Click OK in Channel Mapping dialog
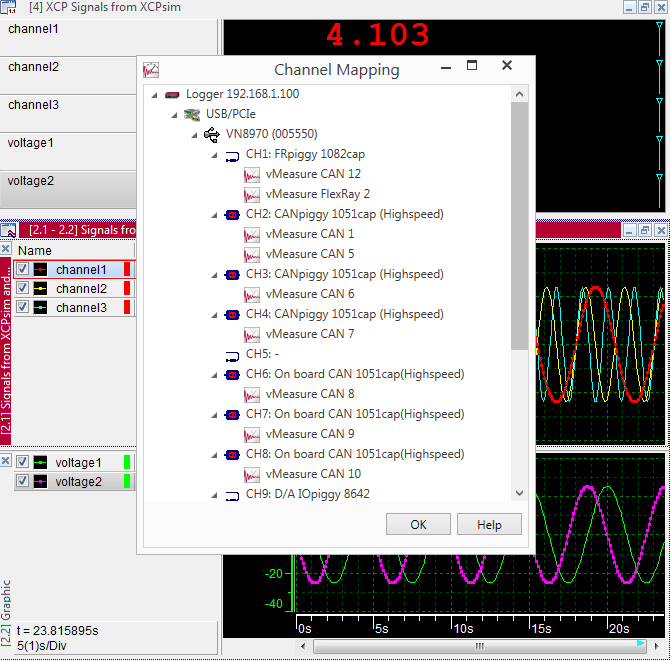The height and width of the screenshot is (660, 670). tap(418, 524)
